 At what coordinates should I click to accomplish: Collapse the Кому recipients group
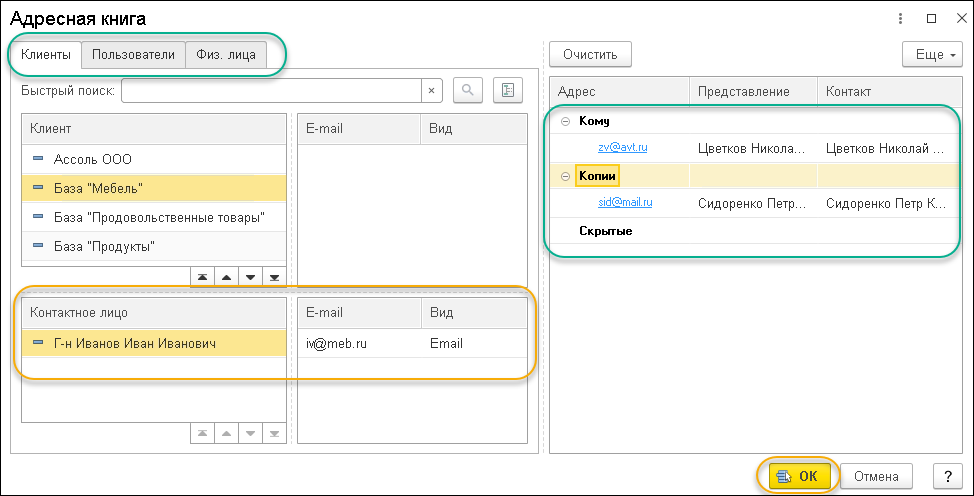coord(566,121)
